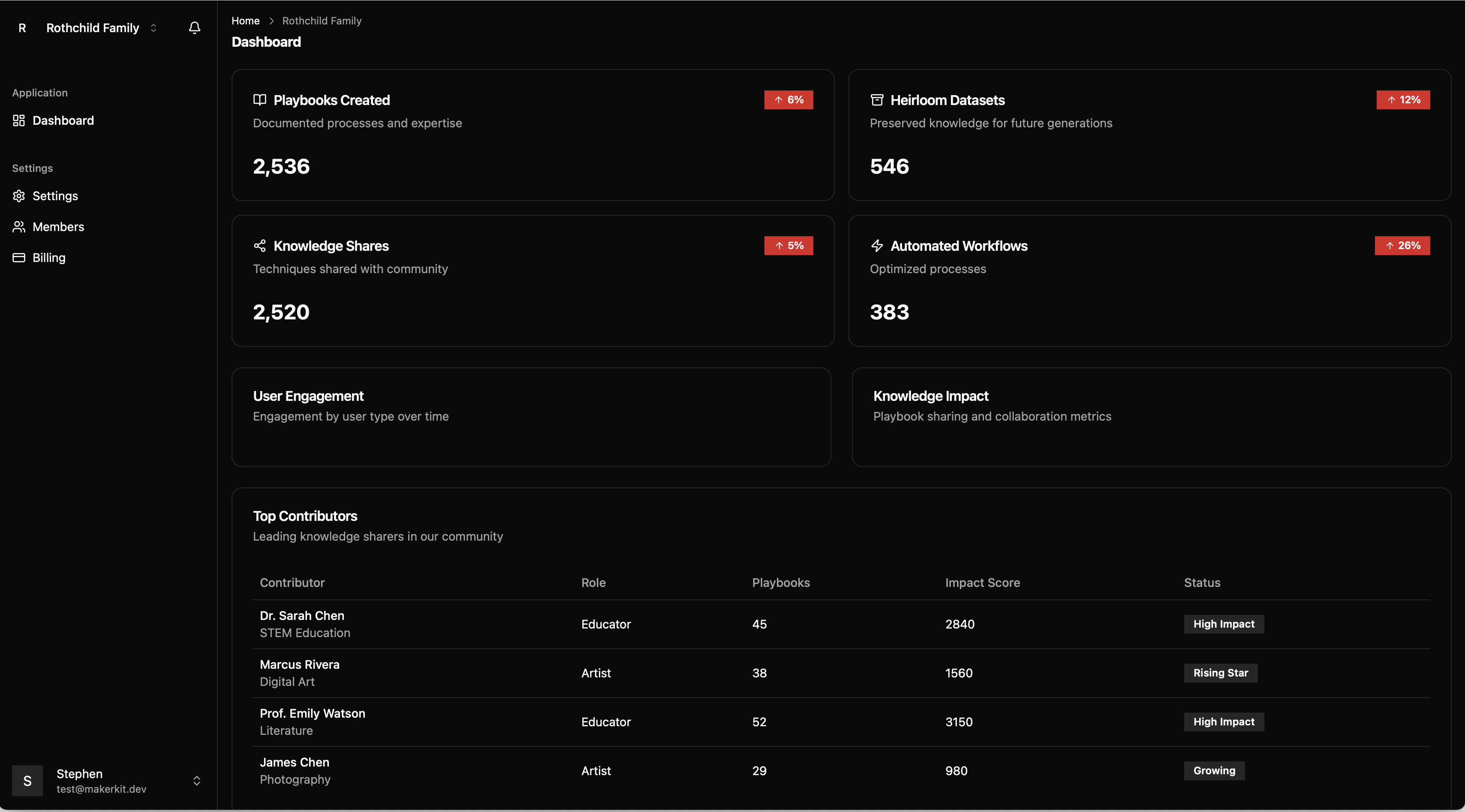Image resolution: width=1465 pixels, height=812 pixels.
Task: Click the Settings gear icon
Action: (x=19, y=196)
